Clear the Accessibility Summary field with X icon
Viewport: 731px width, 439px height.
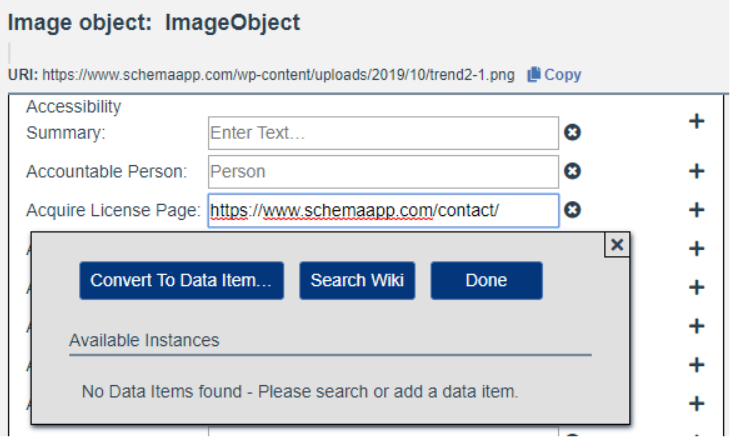pos(572,132)
